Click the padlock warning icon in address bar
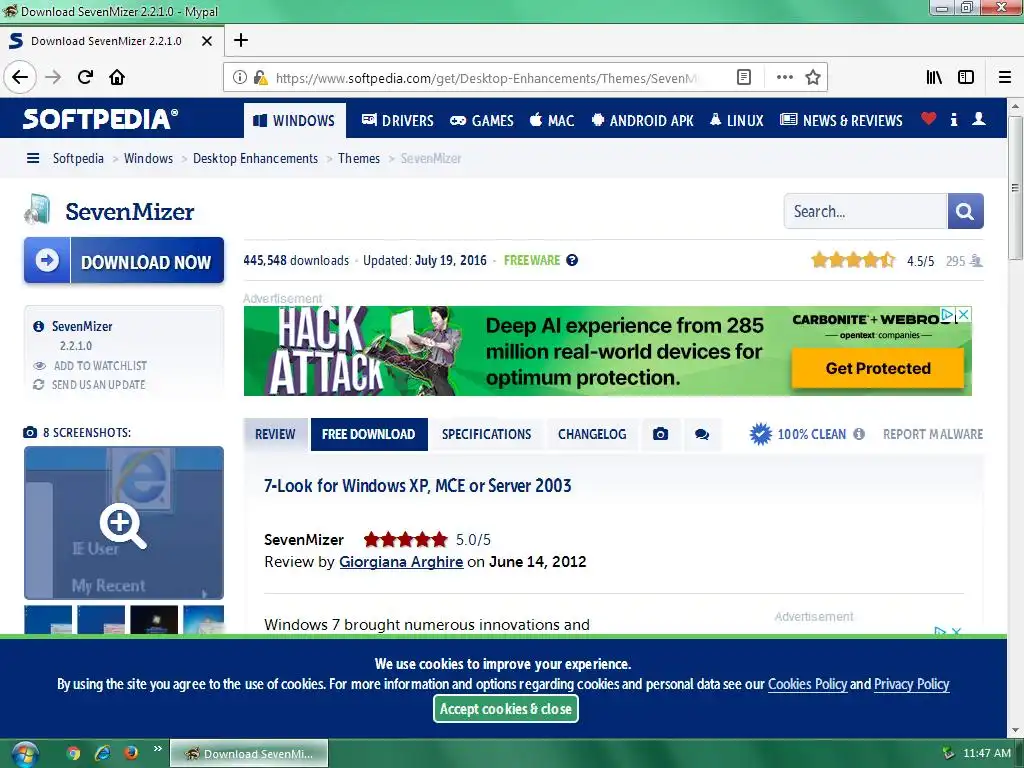 tap(261, 78)
